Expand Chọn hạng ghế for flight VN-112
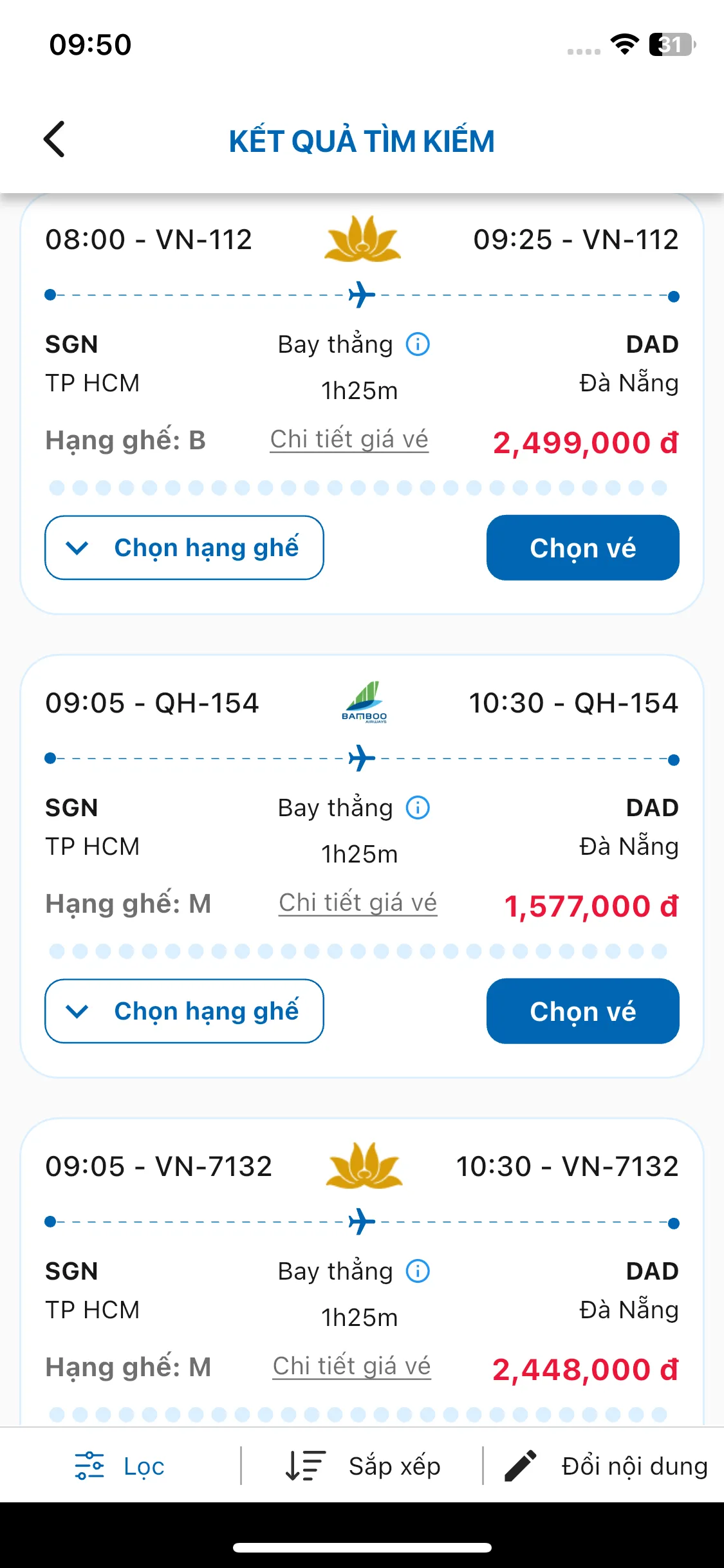724x1568 pixels. pyautogui.click(x=184, y=548)
